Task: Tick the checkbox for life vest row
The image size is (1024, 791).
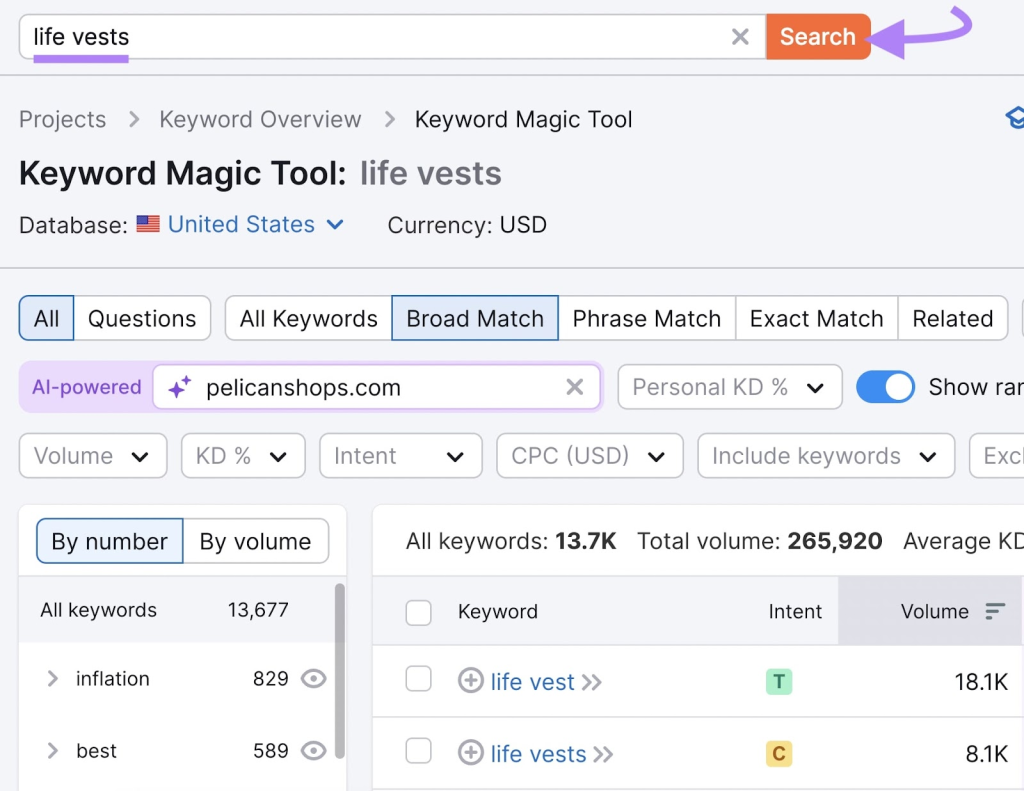Action: (x=418, y=680)
